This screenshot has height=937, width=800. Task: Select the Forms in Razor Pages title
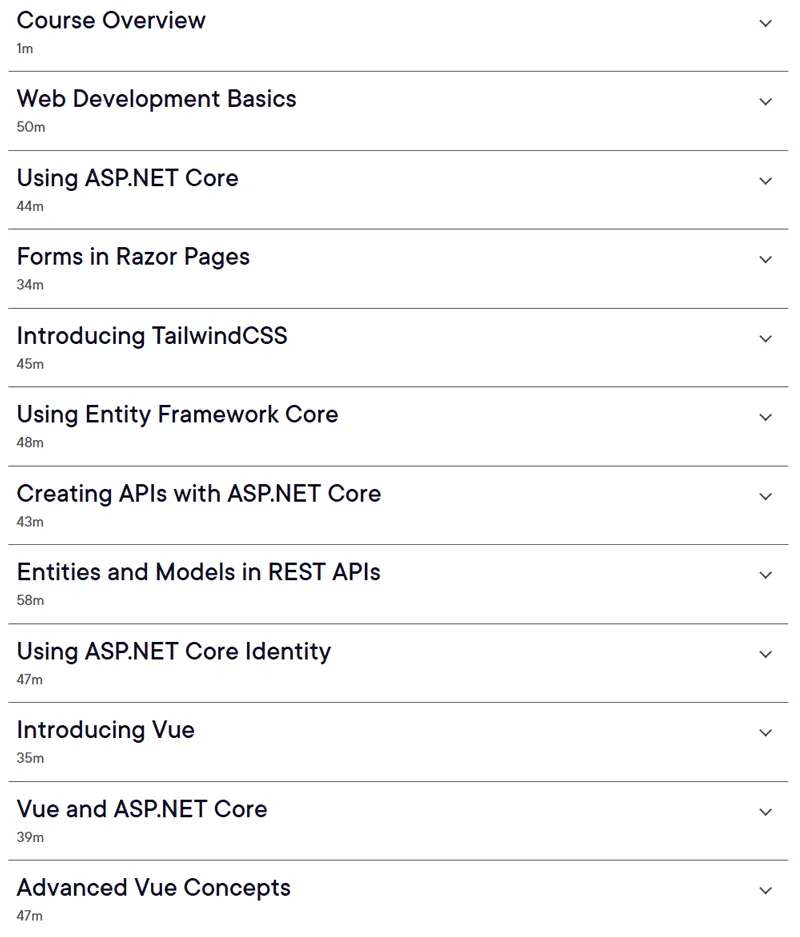tap(133, 257)
